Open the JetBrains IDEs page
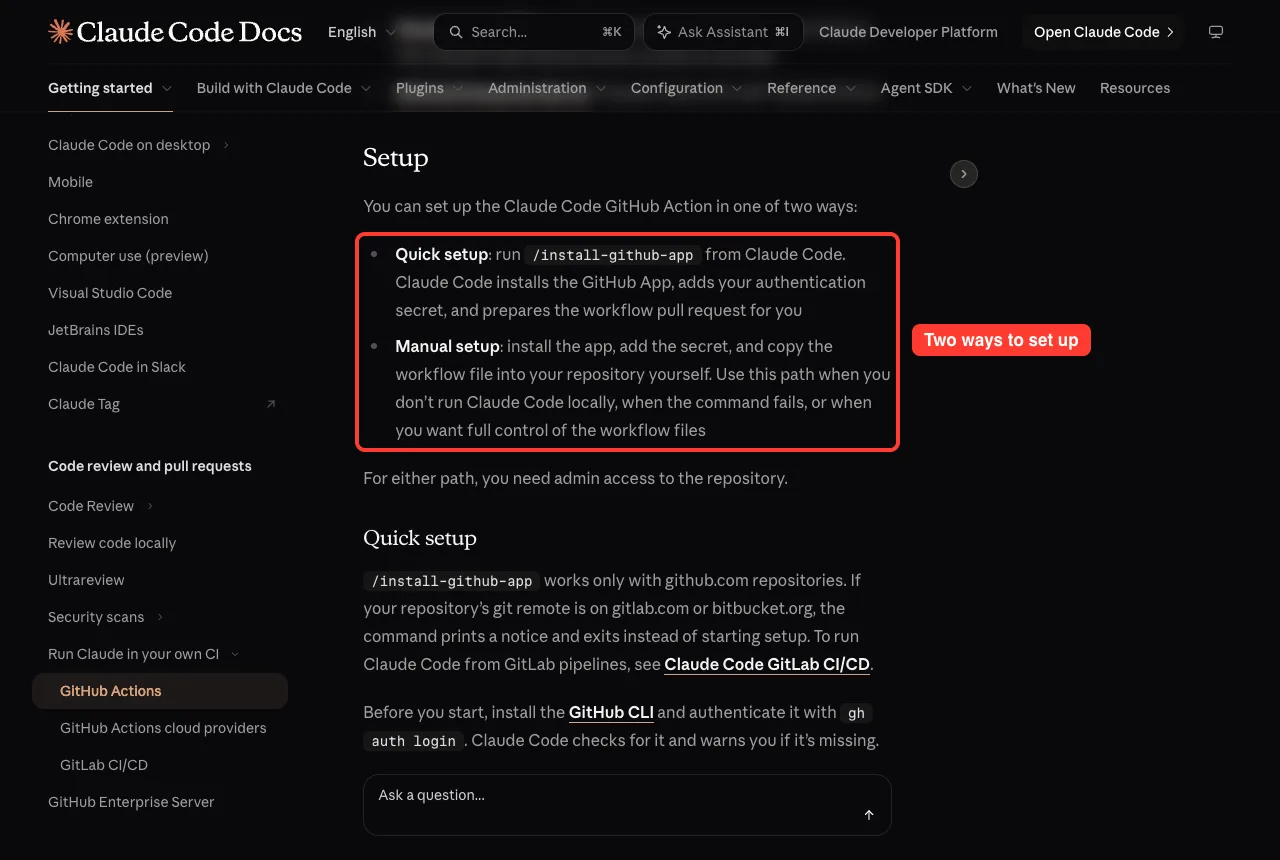Viewport: 1280px width, 860px height. (x=96, y=330)
